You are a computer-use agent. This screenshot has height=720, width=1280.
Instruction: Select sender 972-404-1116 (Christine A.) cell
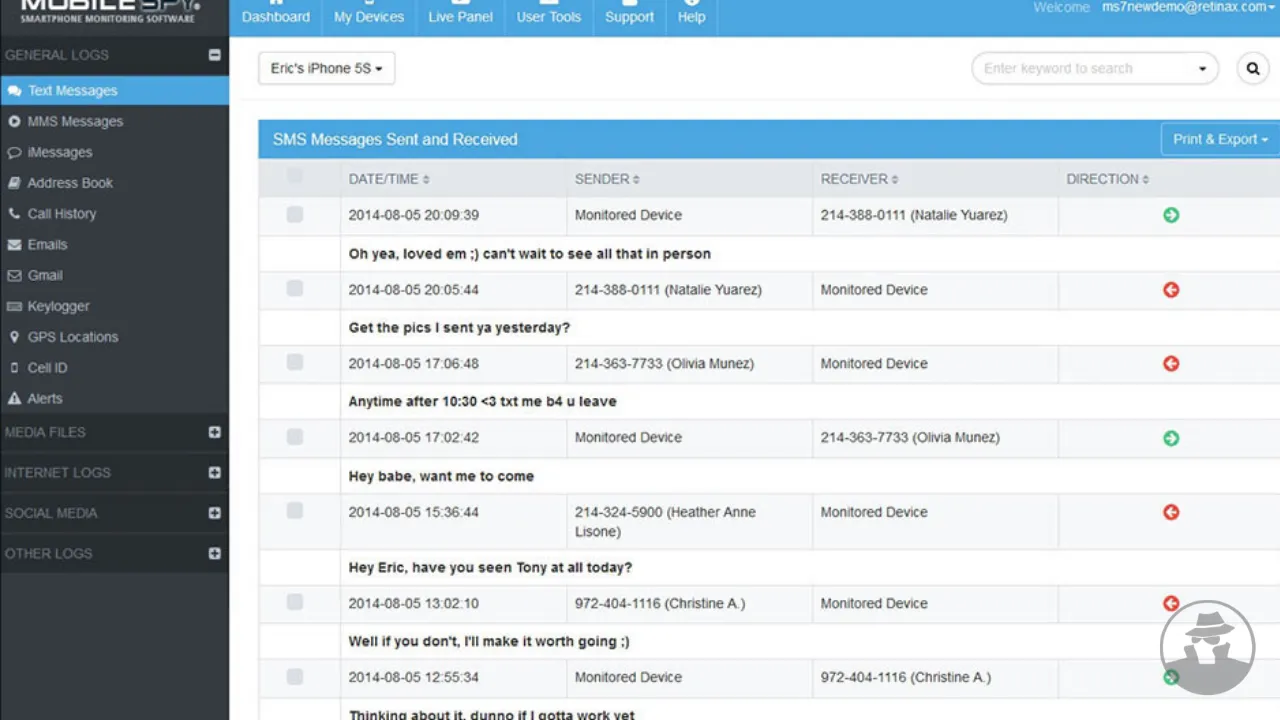689,604
